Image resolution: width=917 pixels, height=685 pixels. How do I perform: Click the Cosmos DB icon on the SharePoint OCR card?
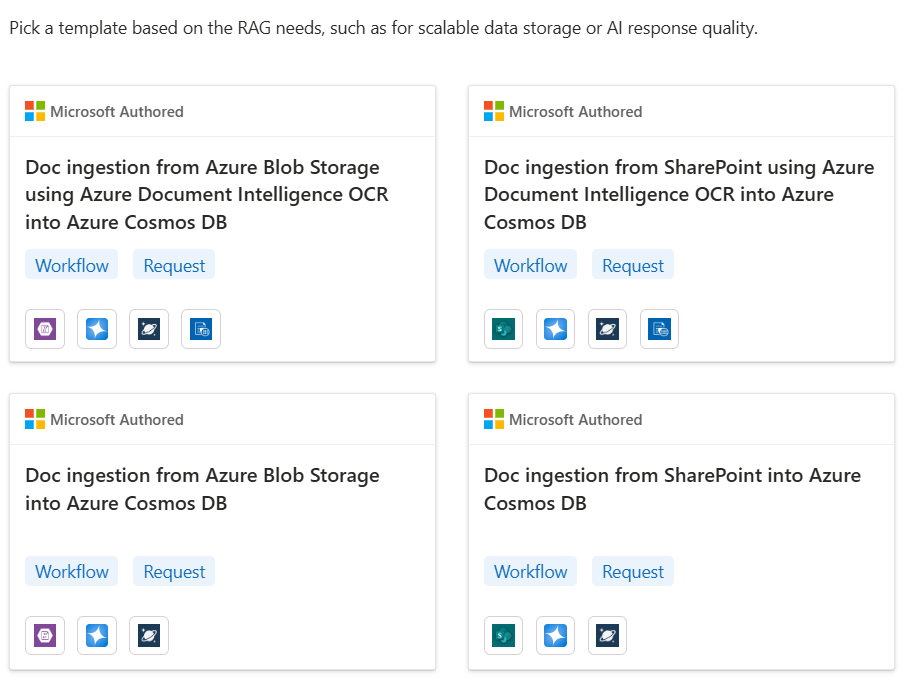607,328
